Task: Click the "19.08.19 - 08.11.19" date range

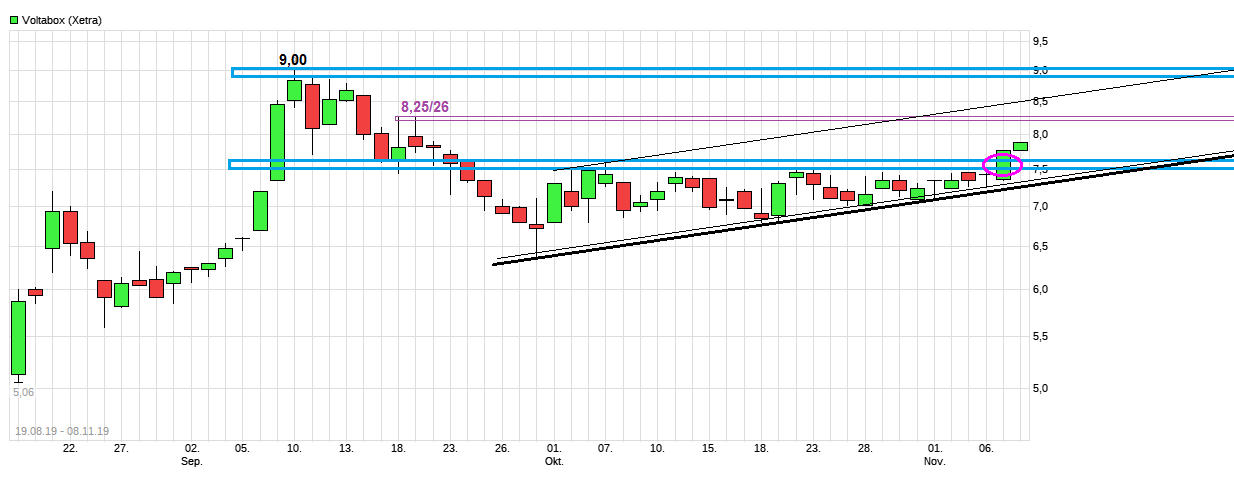Action: (x=62, y=431)
